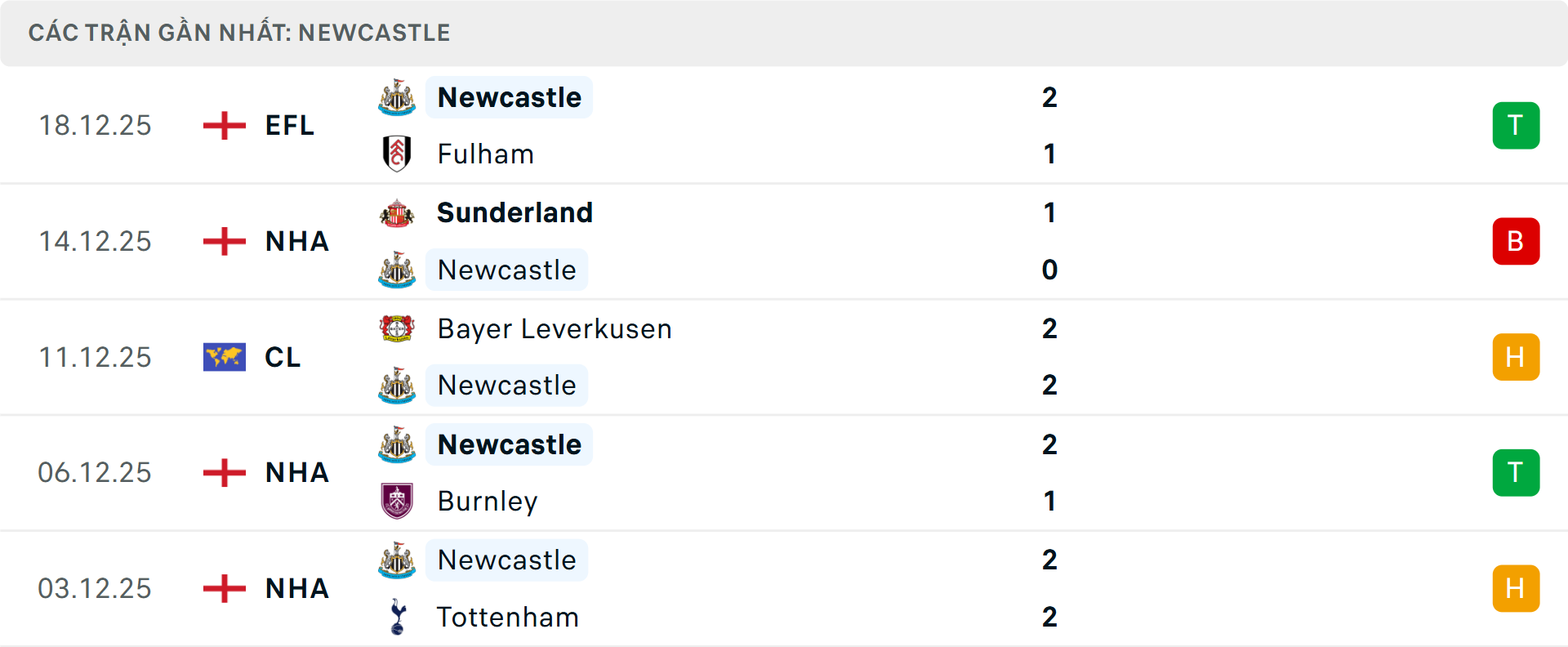1568x647 pixels.
Task: Click Newcastle crest in the Fulham match
Action: click(397, 98)
